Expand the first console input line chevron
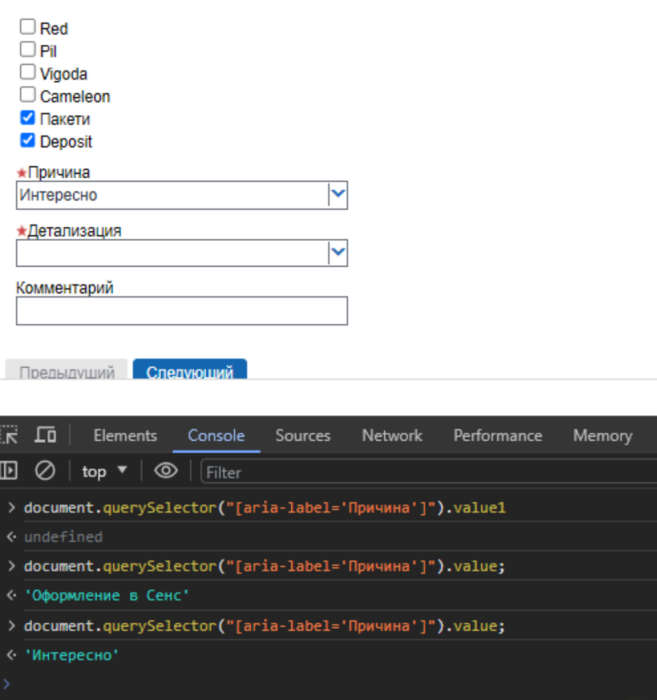 (x=12, y=508)
